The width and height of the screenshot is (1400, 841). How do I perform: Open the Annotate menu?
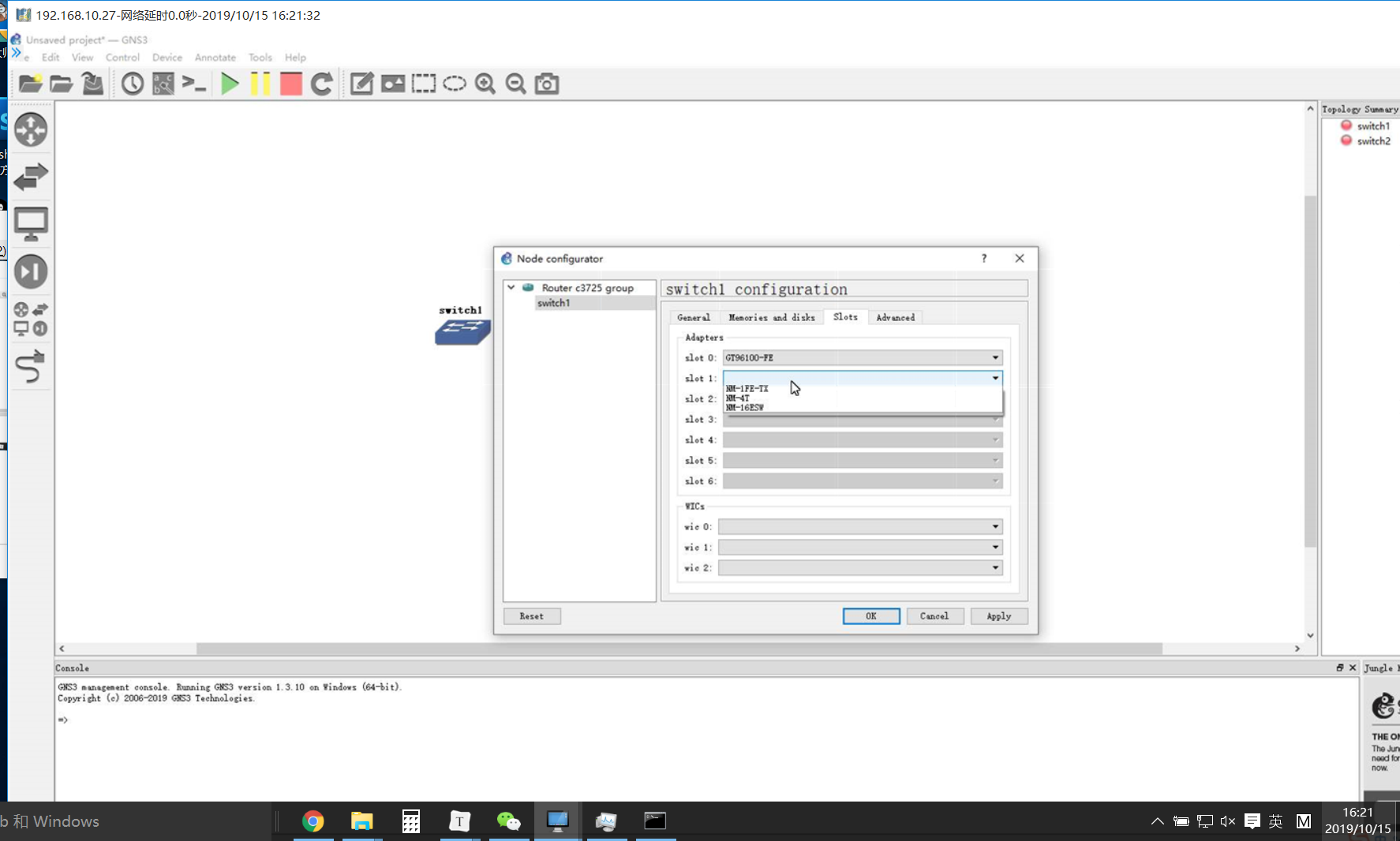pyautogui.click(x=215, y=58)
